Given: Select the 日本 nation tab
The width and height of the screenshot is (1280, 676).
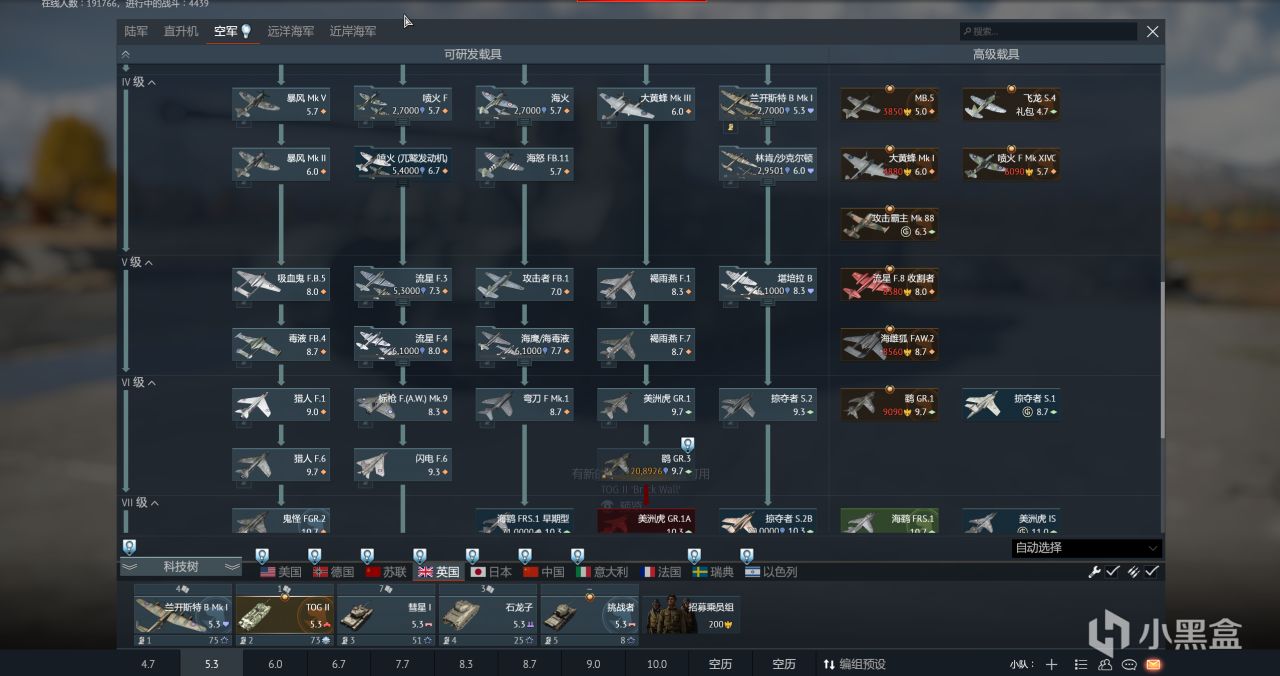Looking at the screenshot, I should (491, 572).
